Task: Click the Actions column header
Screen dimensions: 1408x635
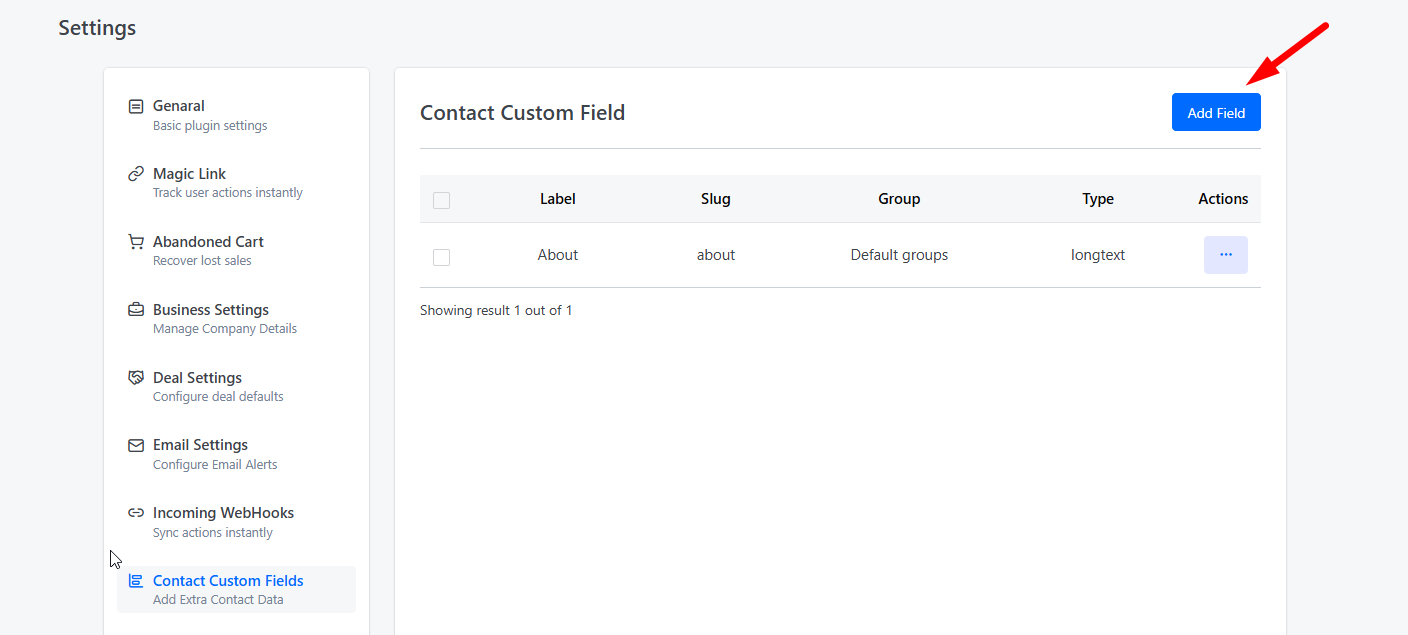Action: click(1223, 199)
